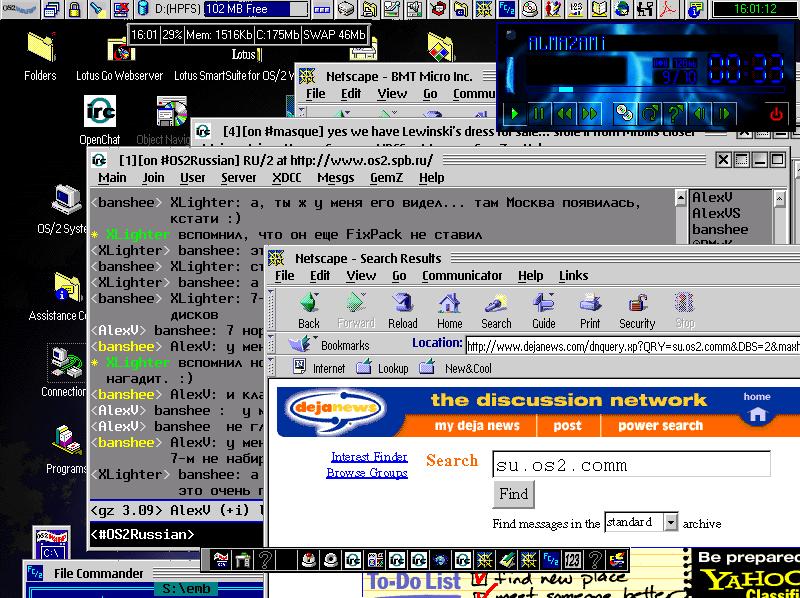Image resolution: width=800 pixels, height=598 pixels.
Task: Open the help question-mark button in media player
Action: (674, 114)
